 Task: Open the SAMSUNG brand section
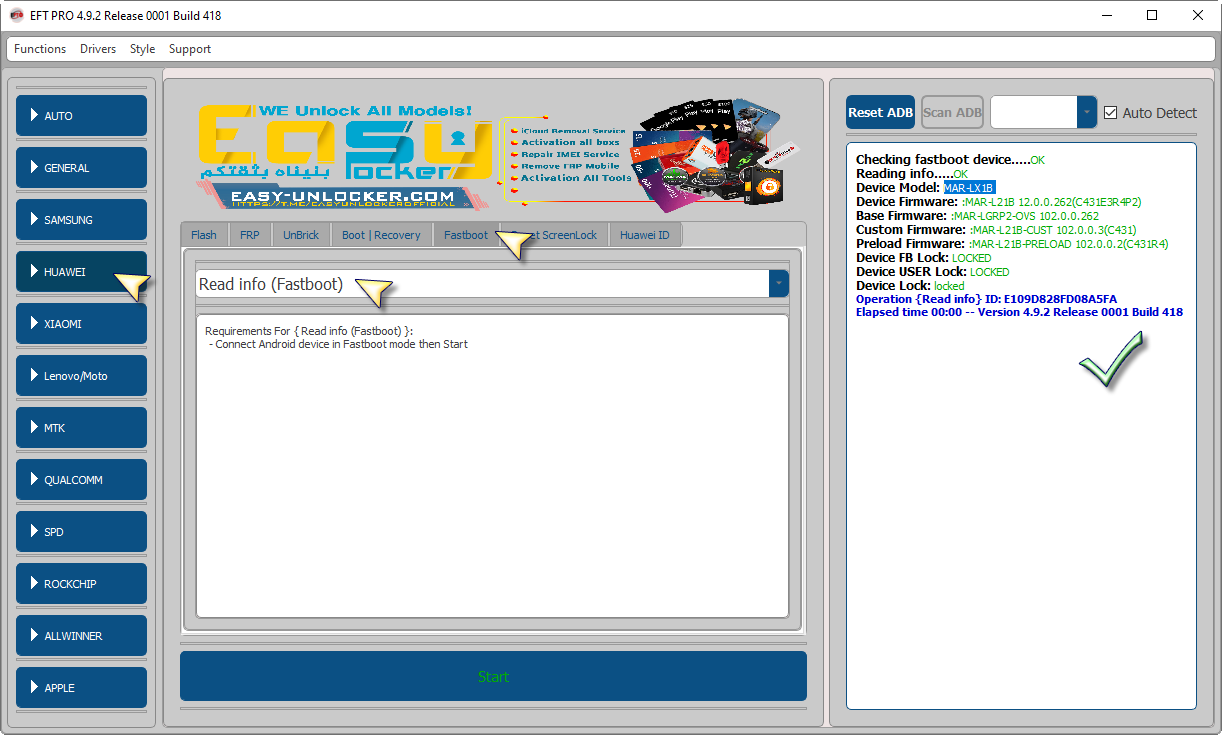coord(81,220)
